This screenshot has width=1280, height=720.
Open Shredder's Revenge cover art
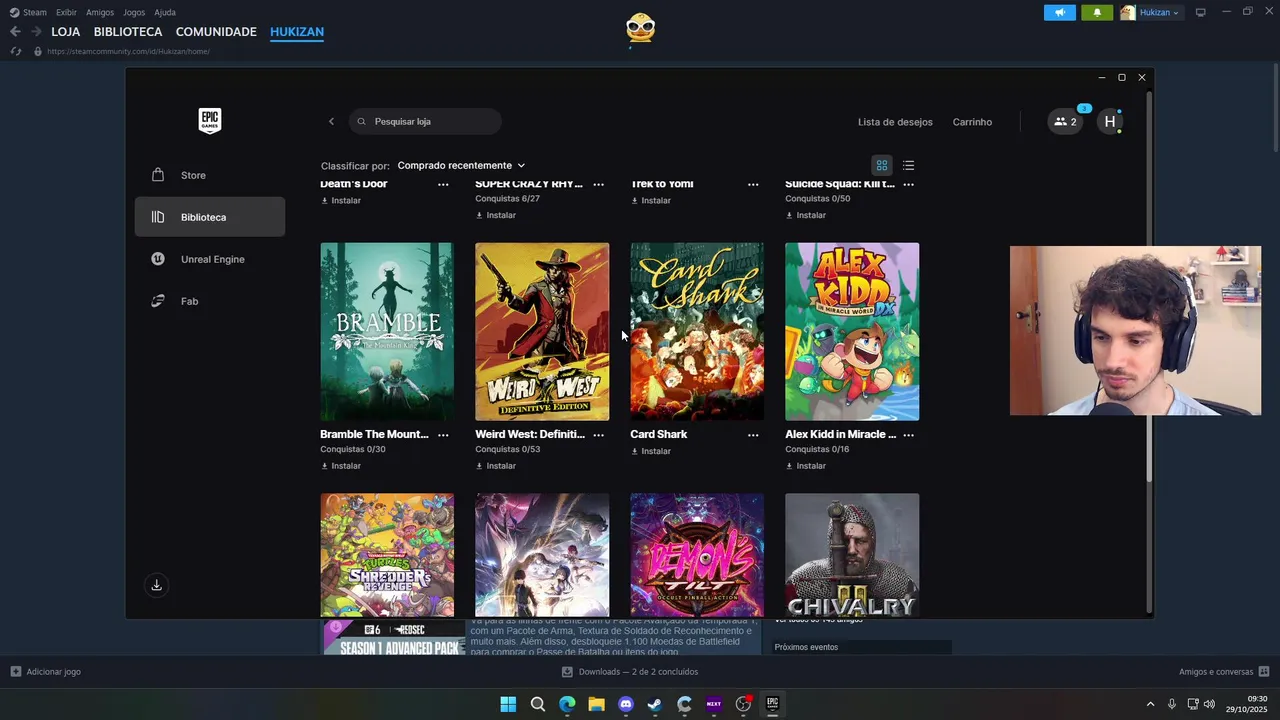[x=387, y=555]
